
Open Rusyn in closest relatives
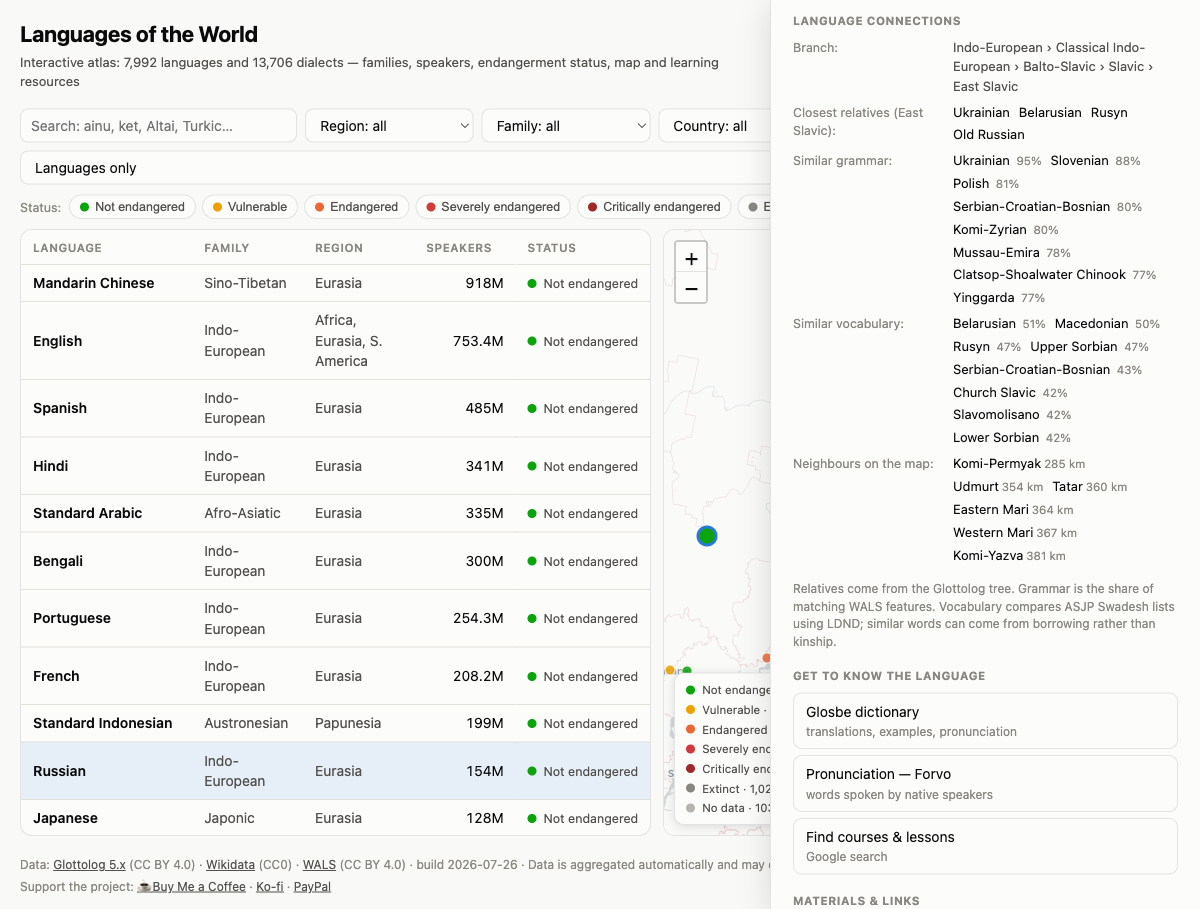(1109, 113)
